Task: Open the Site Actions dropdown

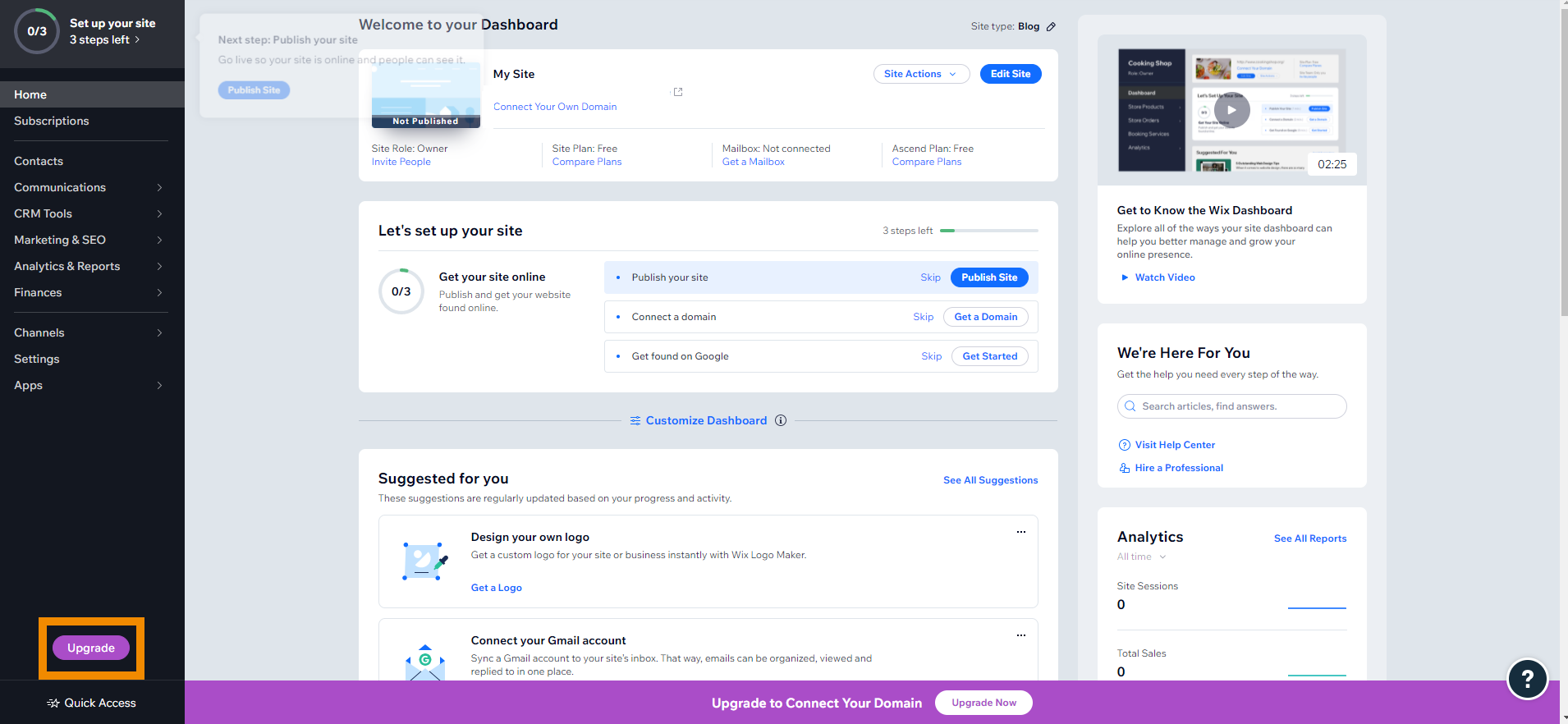Action: (921, 74)
